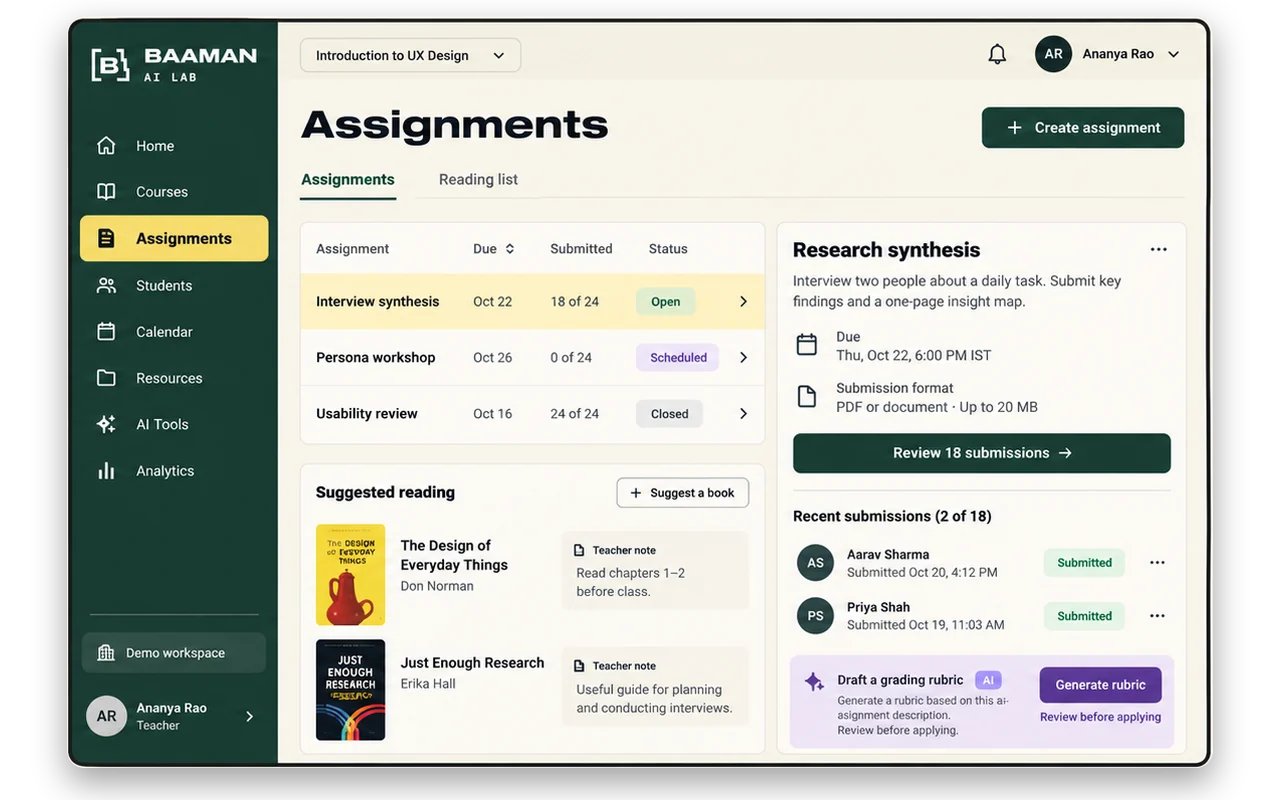Viewport: 1280px width, 800px height.
Task: Expand the Ananya Rao account menu chevron
Action: tap(1174, 54)
